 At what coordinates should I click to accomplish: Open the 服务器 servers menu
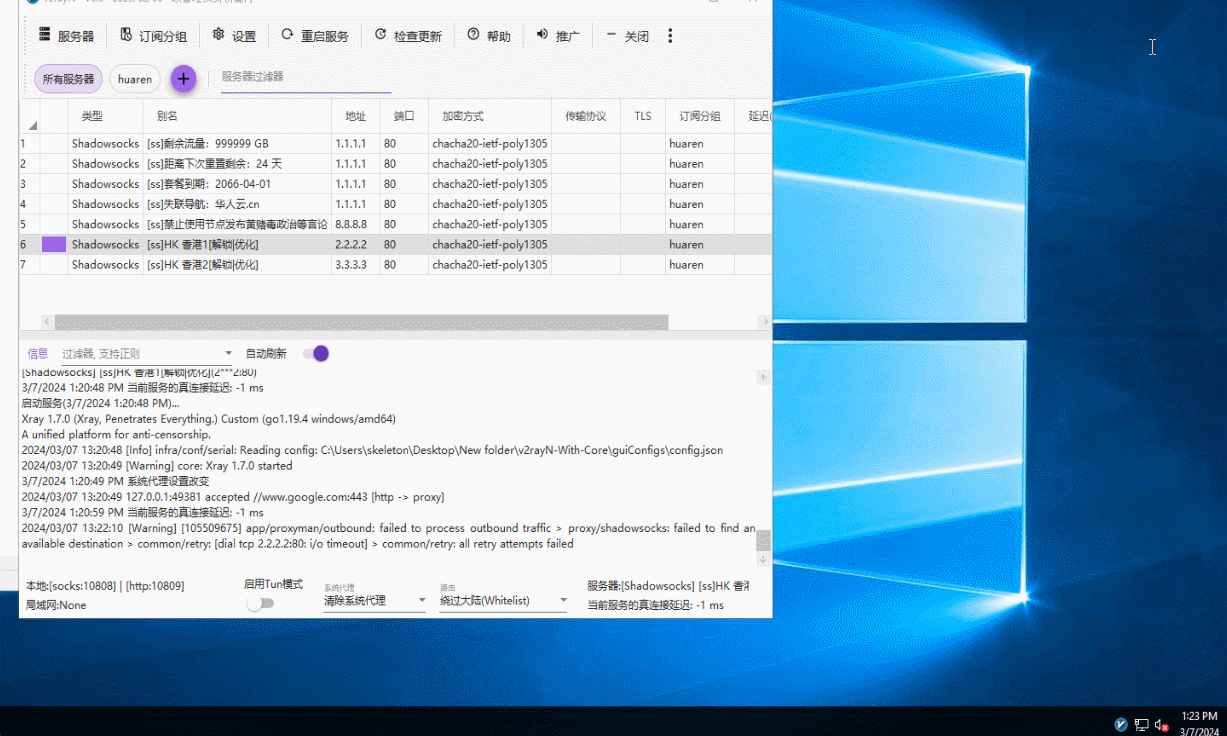[x=66, y=36]
